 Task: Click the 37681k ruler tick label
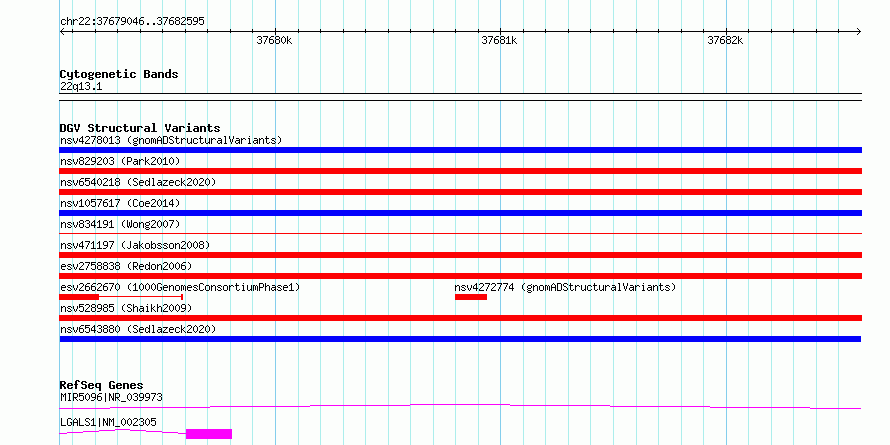pyautogui.click(x=499, y=40)
